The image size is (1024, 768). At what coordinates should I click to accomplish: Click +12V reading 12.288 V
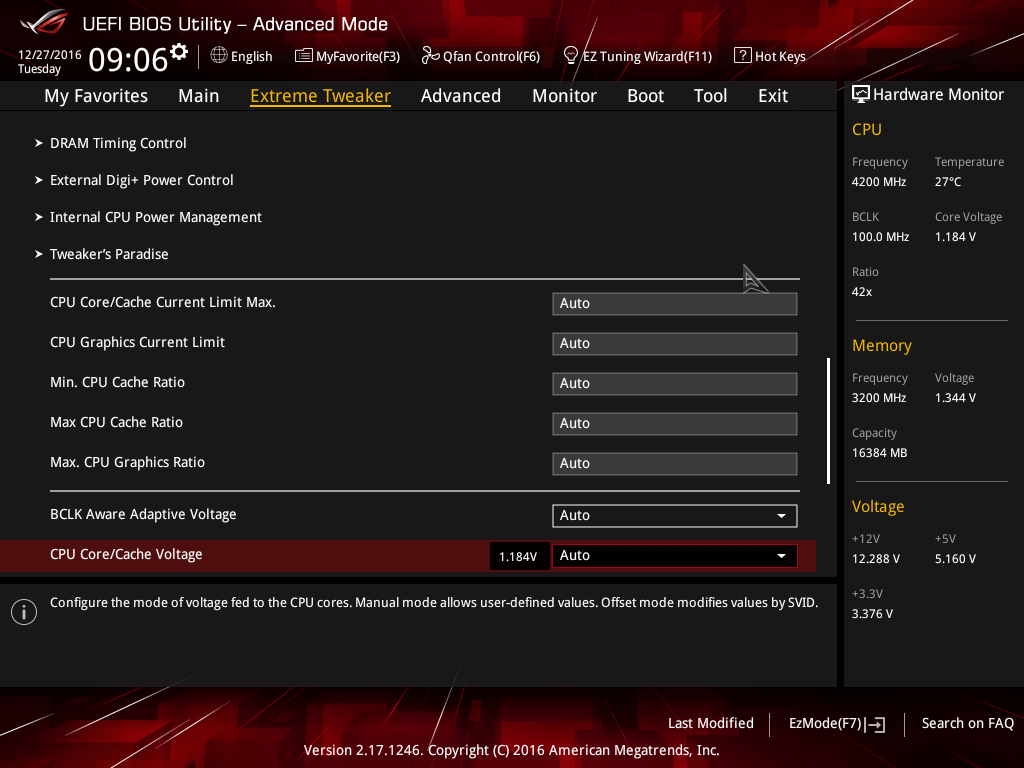coord(876,558)
